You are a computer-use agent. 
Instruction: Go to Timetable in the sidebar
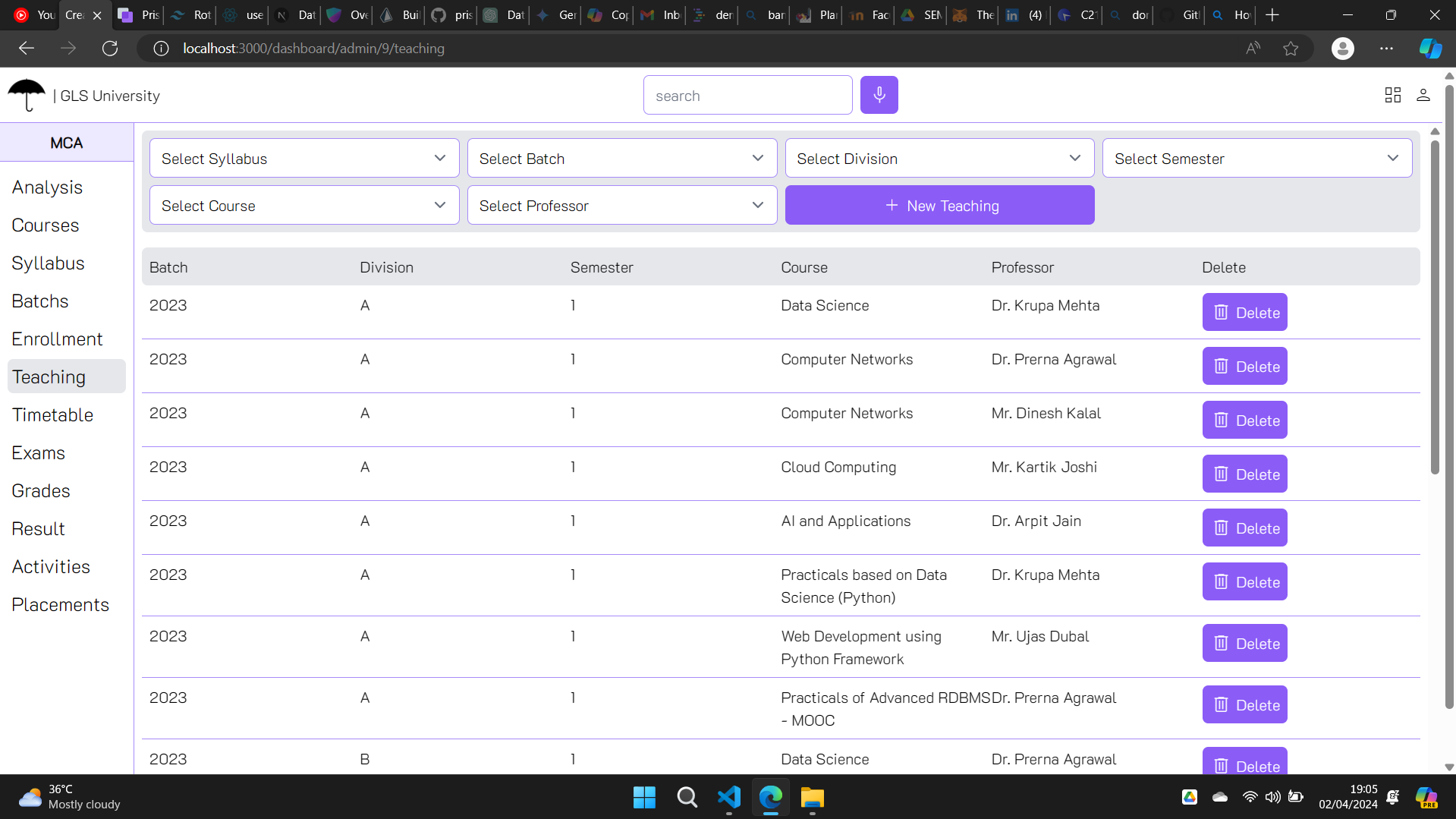pyautogui.click(x=52, y=415)
